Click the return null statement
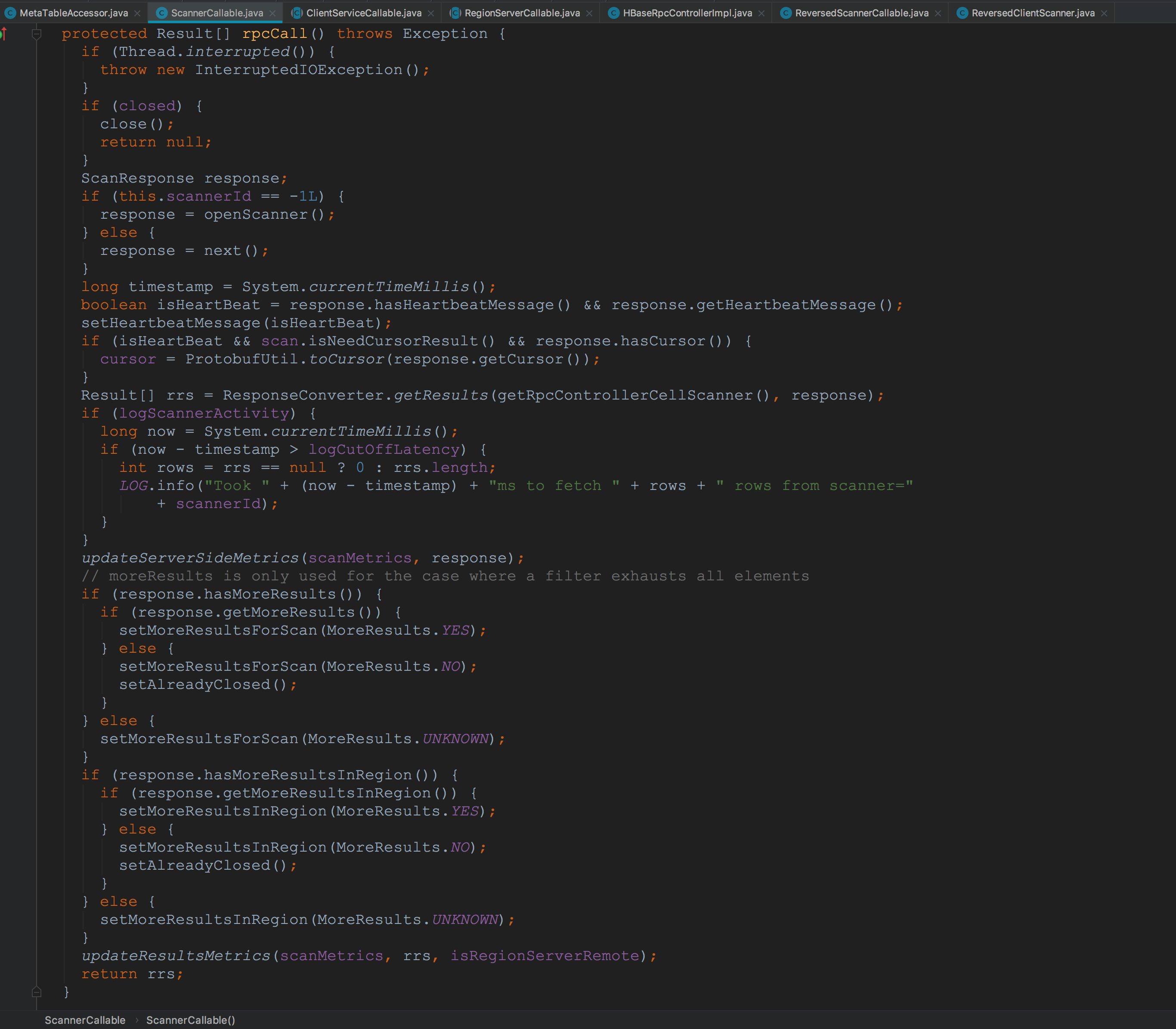The height and width of the screenshot is (1029, 1176). click(x=155, y=143)
